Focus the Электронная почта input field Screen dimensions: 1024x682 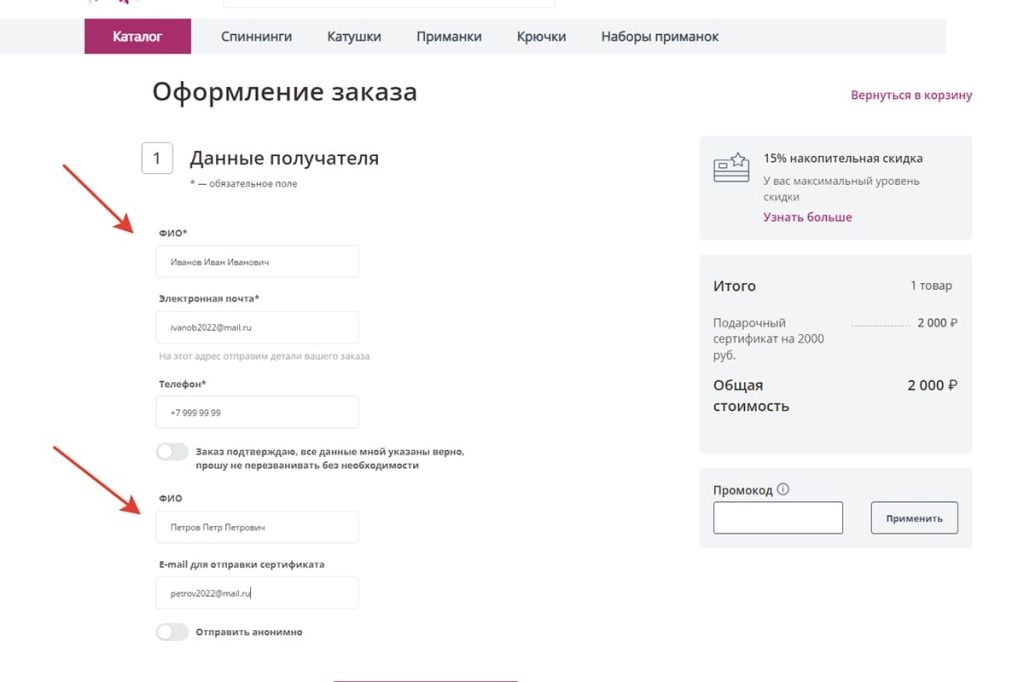pos(257,327)
